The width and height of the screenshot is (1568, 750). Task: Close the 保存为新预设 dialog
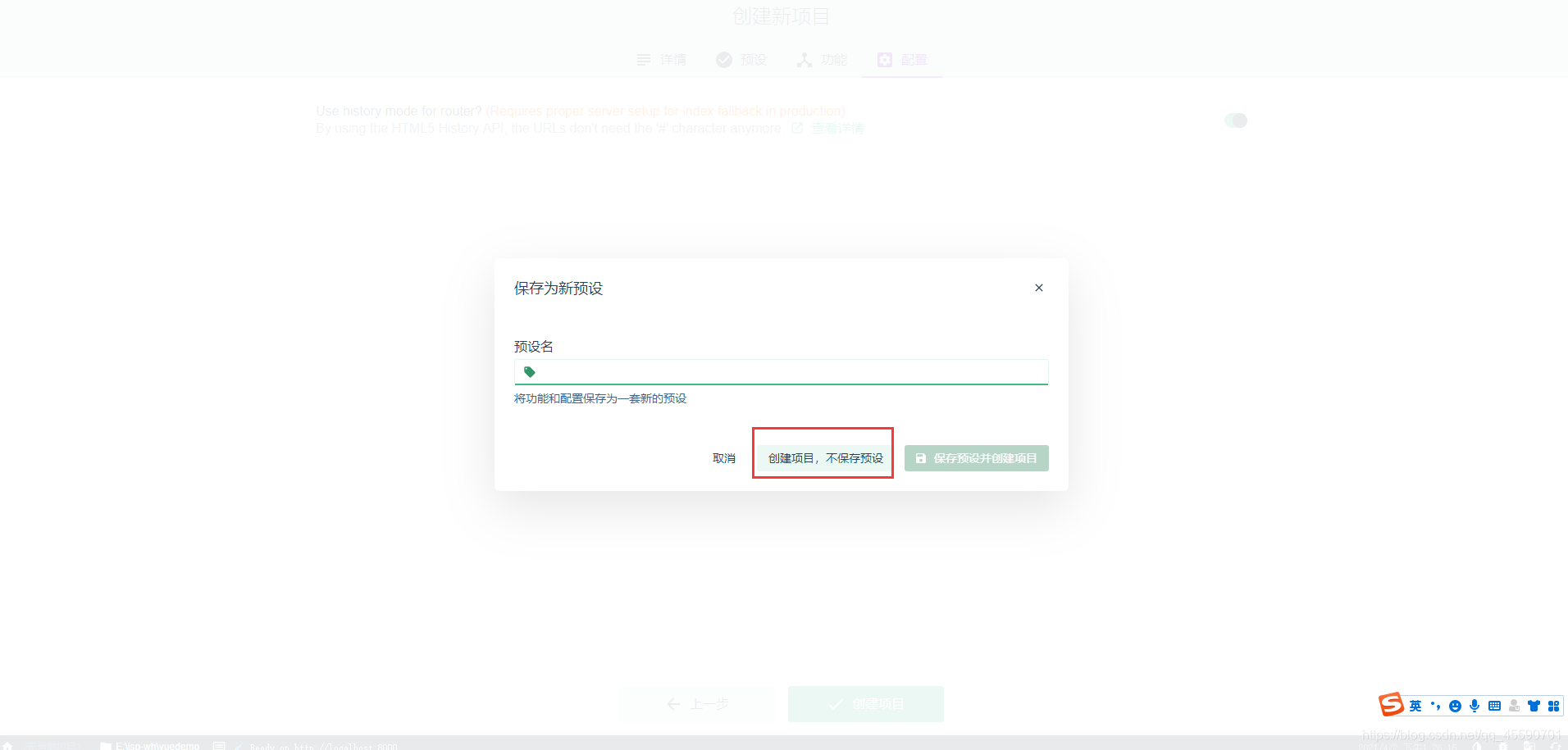click(x=1038, y=288)
